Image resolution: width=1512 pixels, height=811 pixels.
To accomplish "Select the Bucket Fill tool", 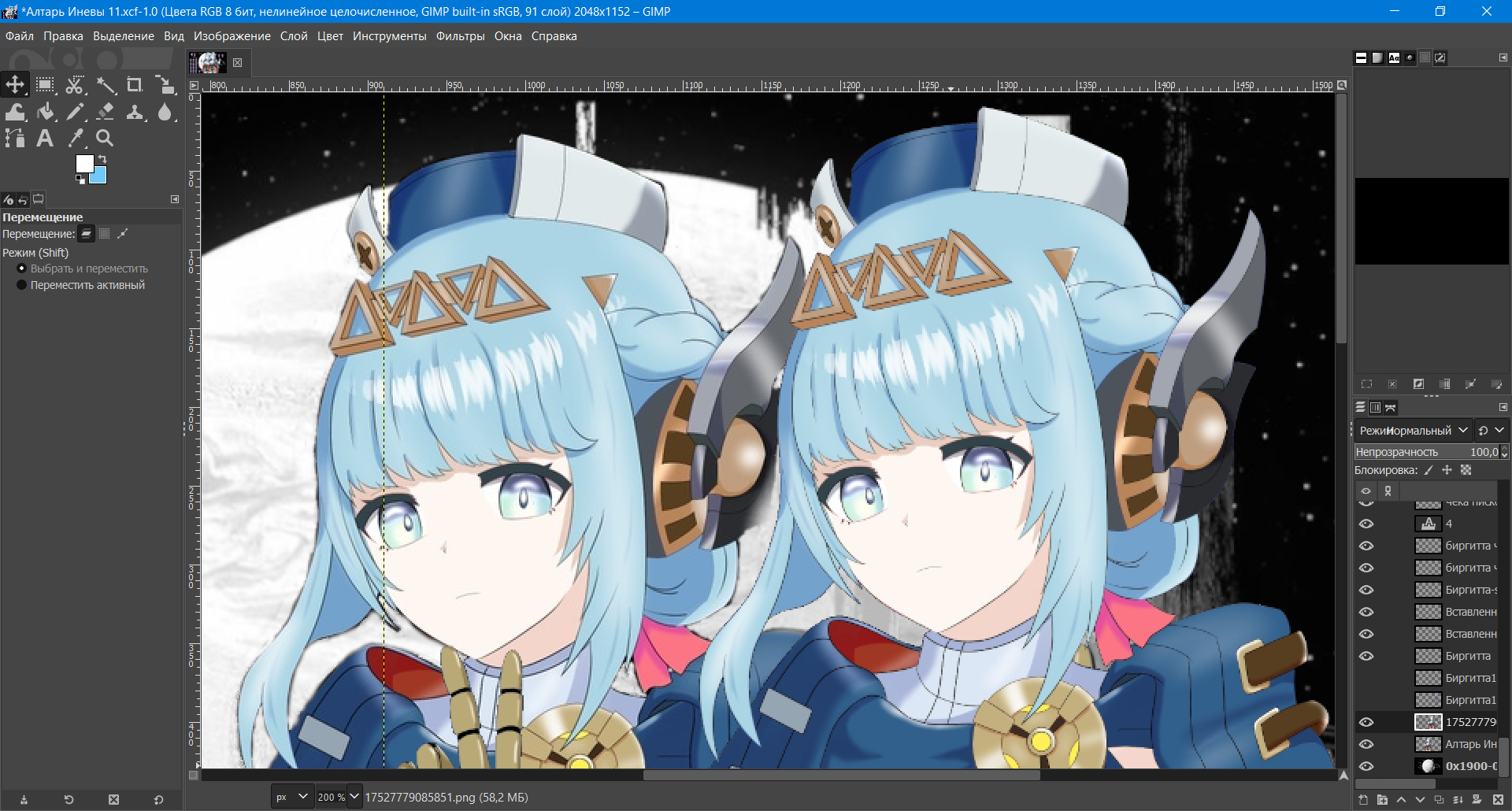I will tap(45, 112).
